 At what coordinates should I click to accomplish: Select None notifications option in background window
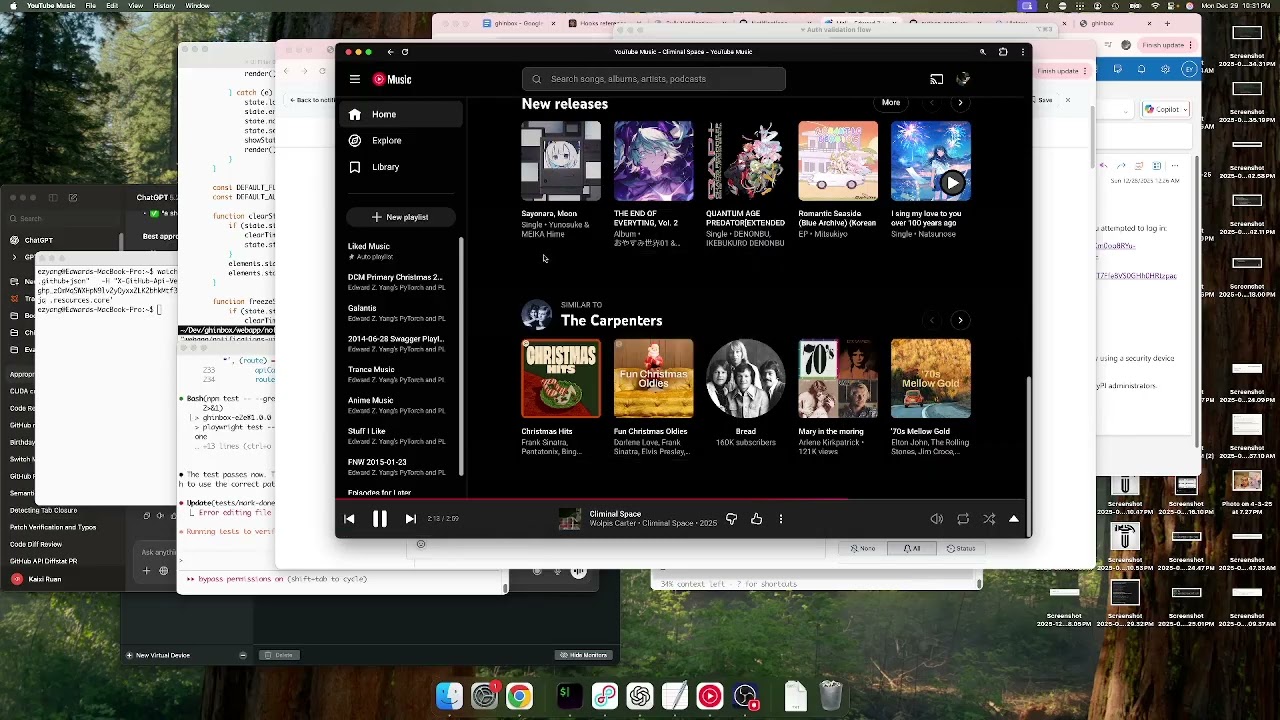tap(863, 548)
